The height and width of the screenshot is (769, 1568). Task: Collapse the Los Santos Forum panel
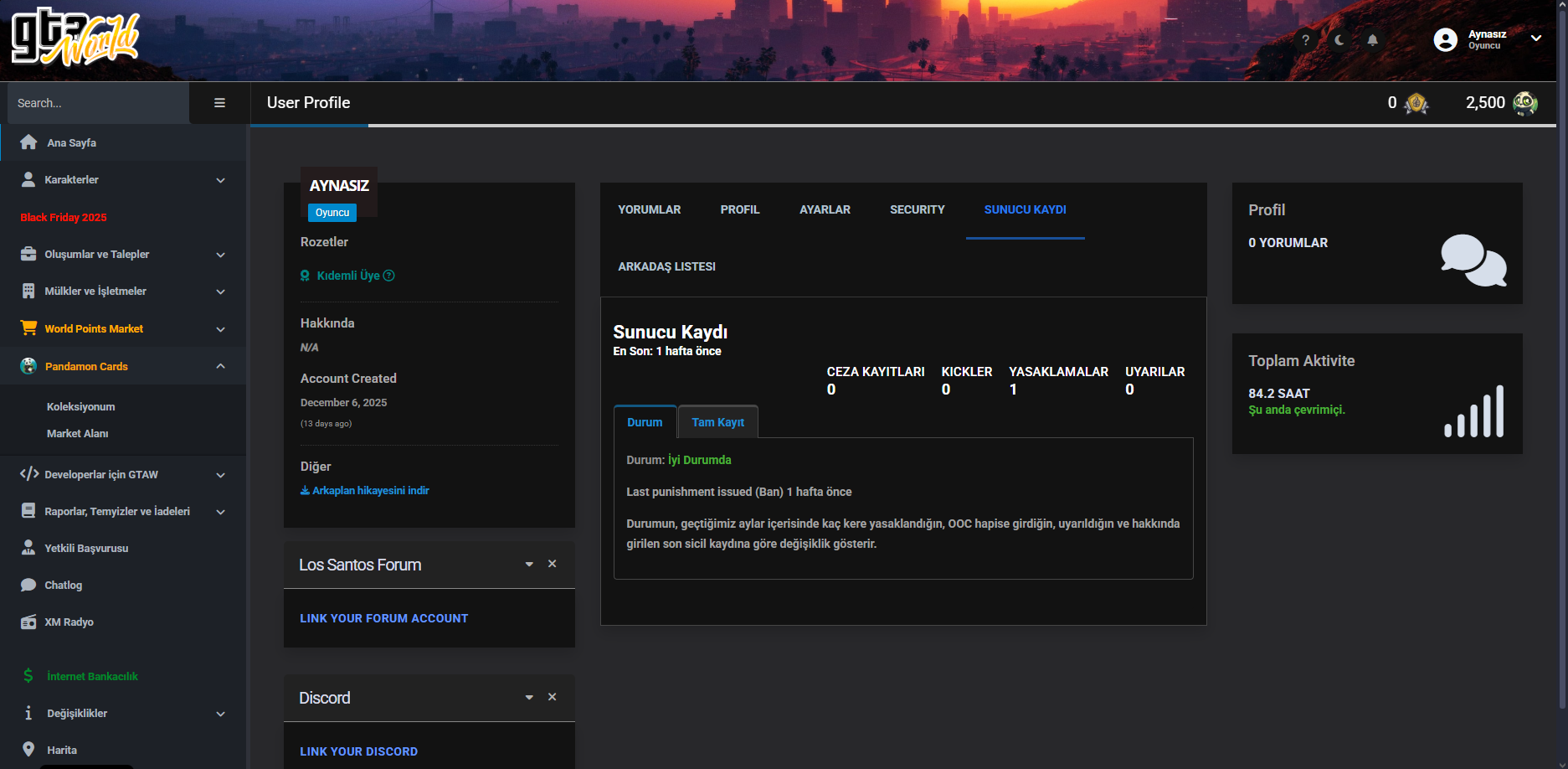[x=529, y=565]
